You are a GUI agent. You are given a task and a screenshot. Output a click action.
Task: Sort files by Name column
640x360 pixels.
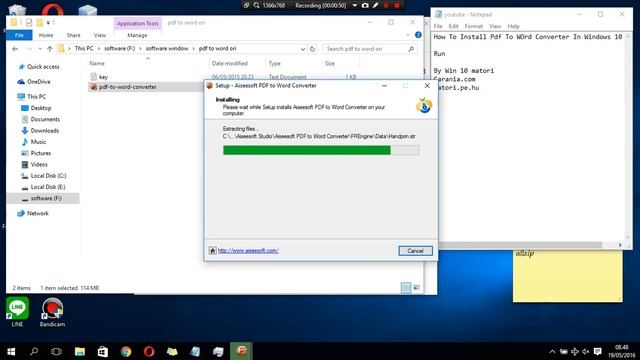click(97, 63)
